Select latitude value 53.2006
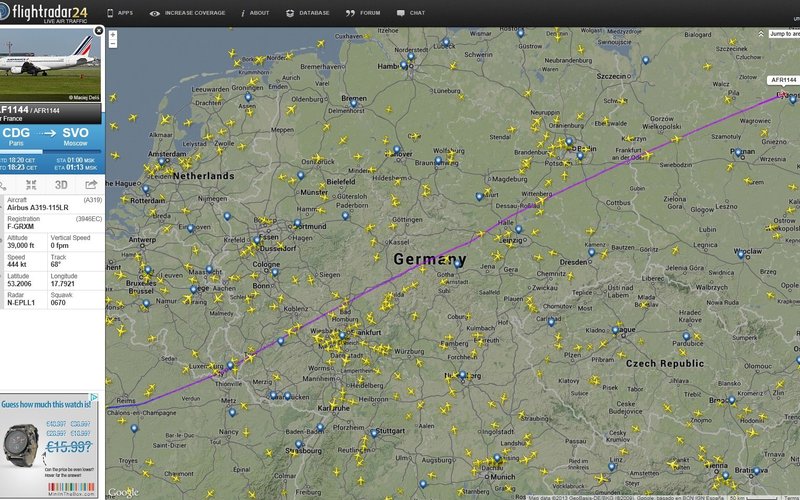Screen dimensions: 800x500 19,284
